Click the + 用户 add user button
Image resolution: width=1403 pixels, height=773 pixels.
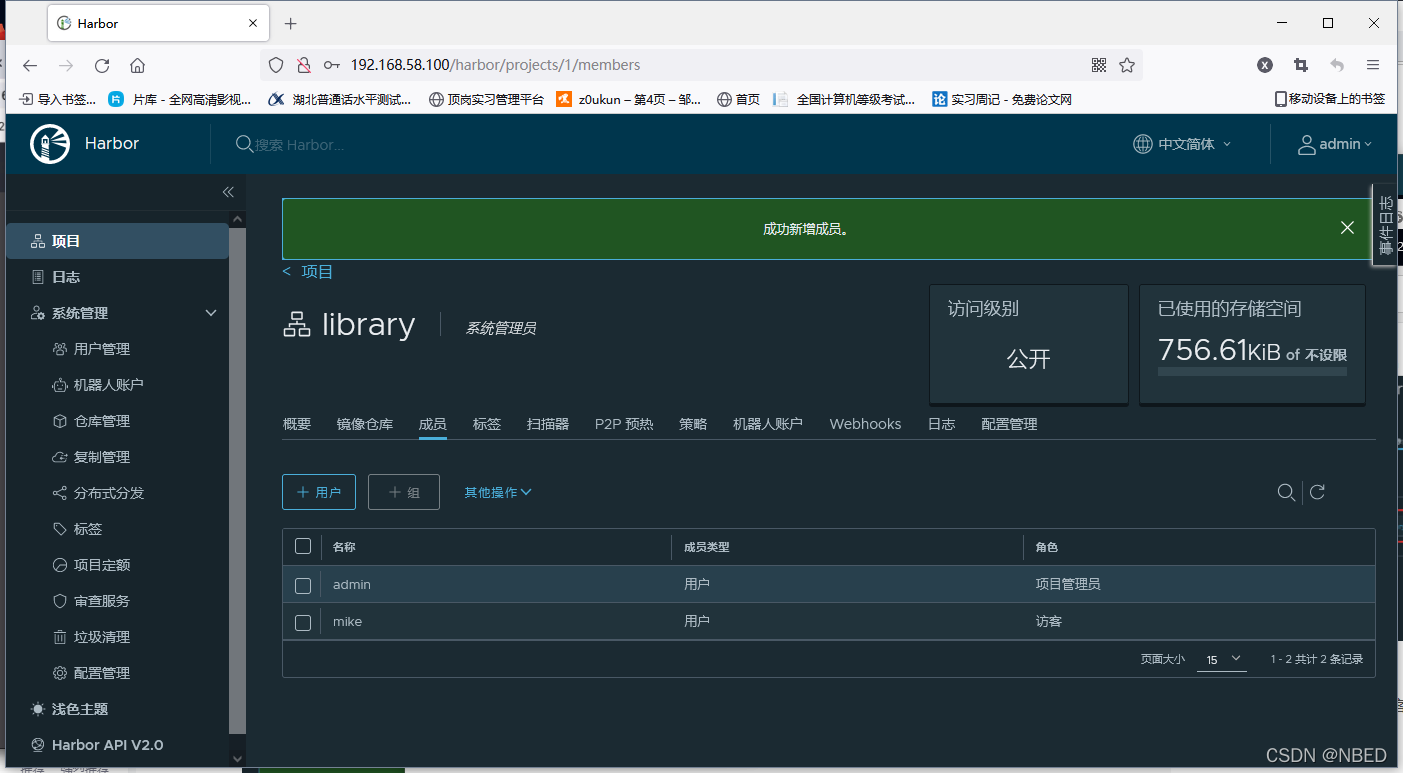tap(319, 492)
